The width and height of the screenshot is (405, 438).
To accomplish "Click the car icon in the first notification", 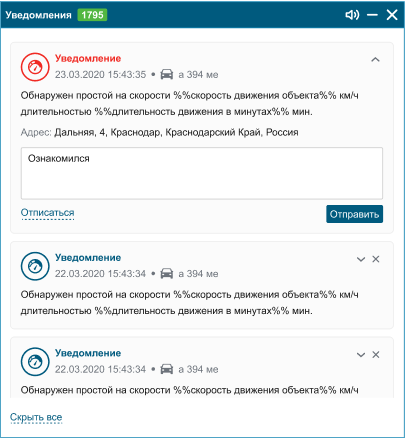I will click(167, 74).
